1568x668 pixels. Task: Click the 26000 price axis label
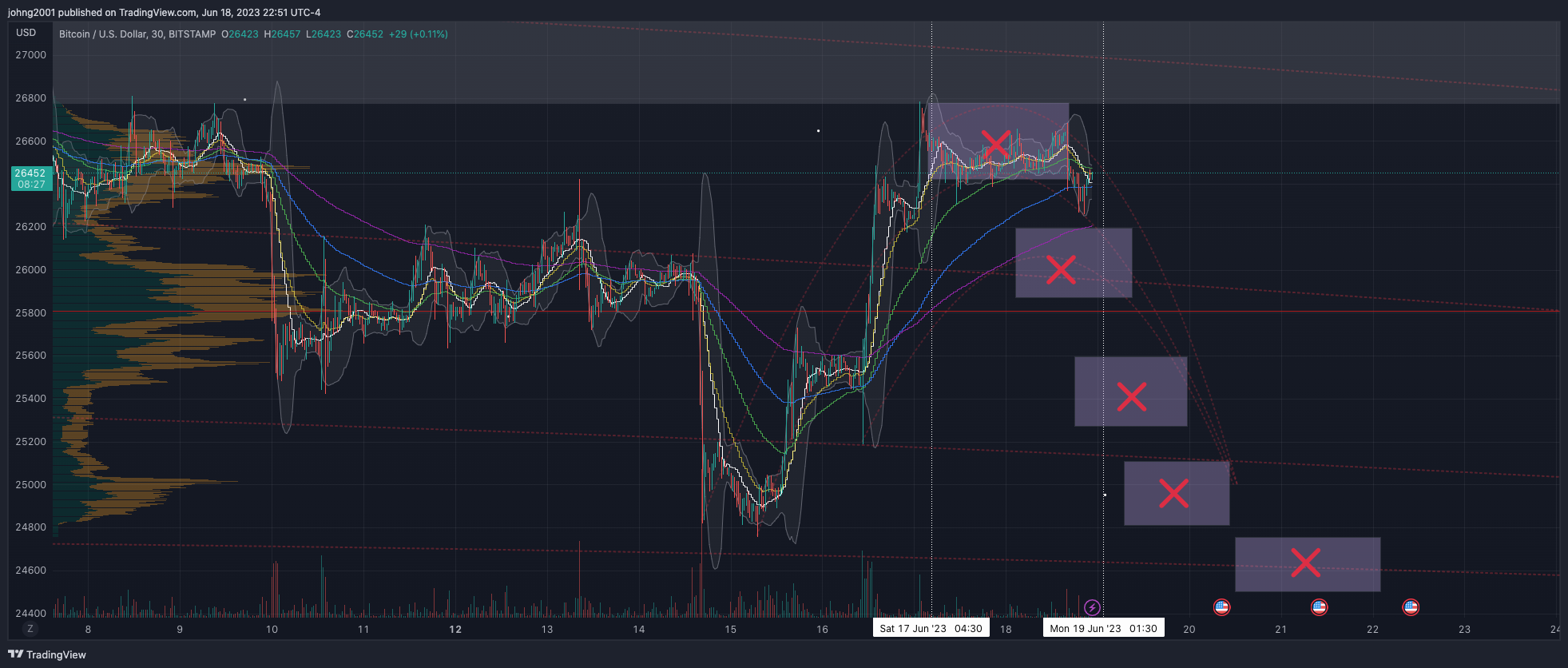point(31,270)
